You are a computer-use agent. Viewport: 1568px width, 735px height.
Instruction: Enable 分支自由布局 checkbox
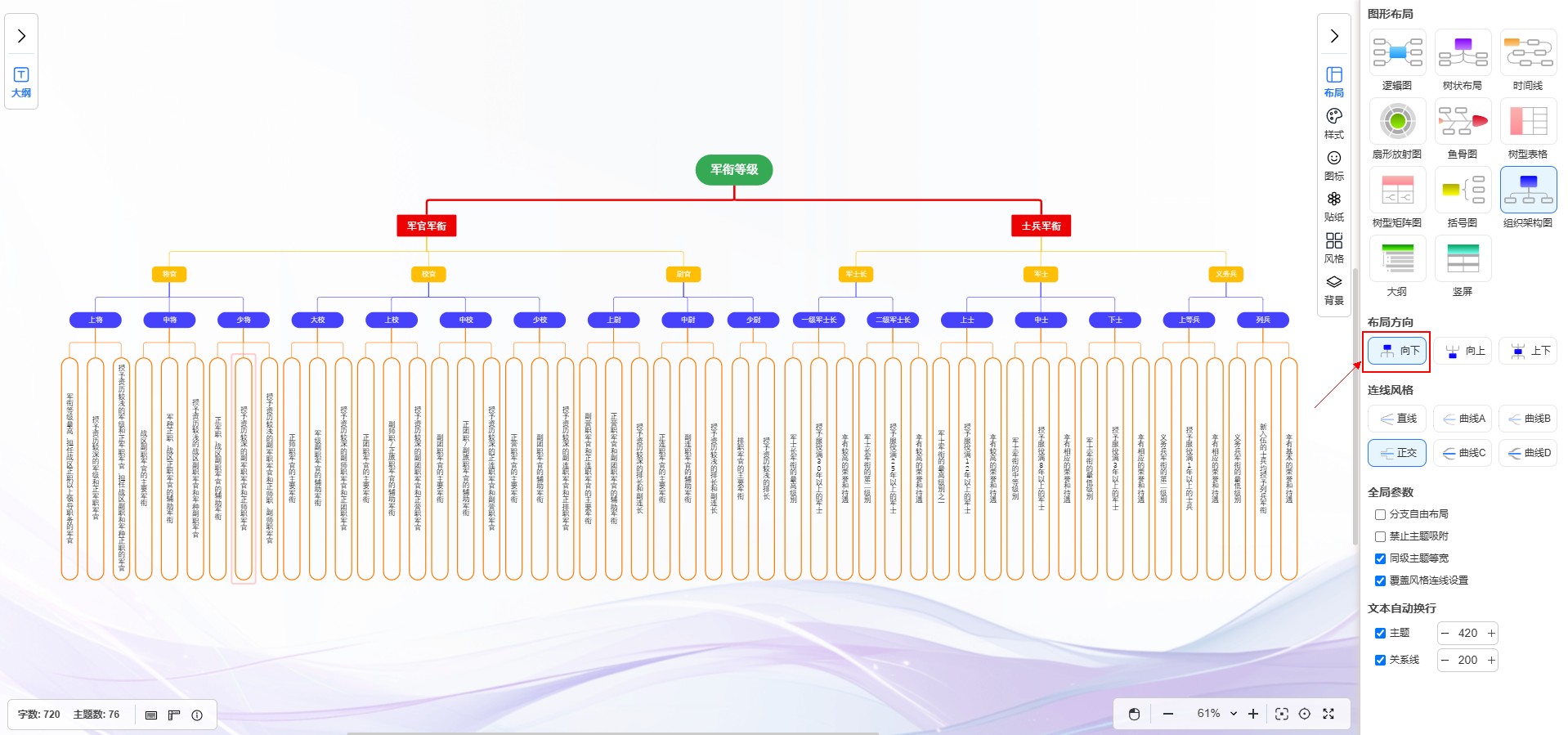tap(1381, 514)
